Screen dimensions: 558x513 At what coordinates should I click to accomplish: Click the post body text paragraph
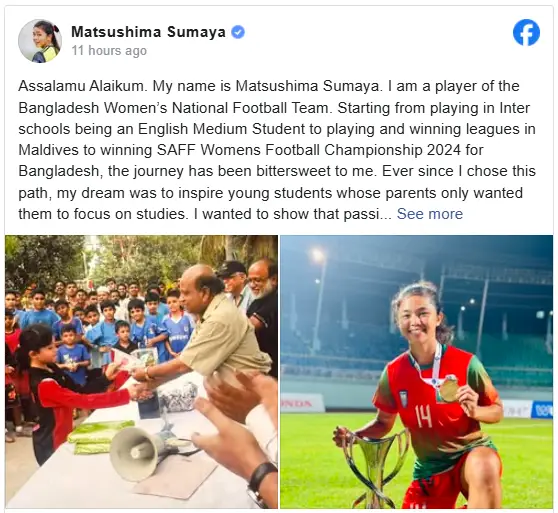tap(277, 150)
